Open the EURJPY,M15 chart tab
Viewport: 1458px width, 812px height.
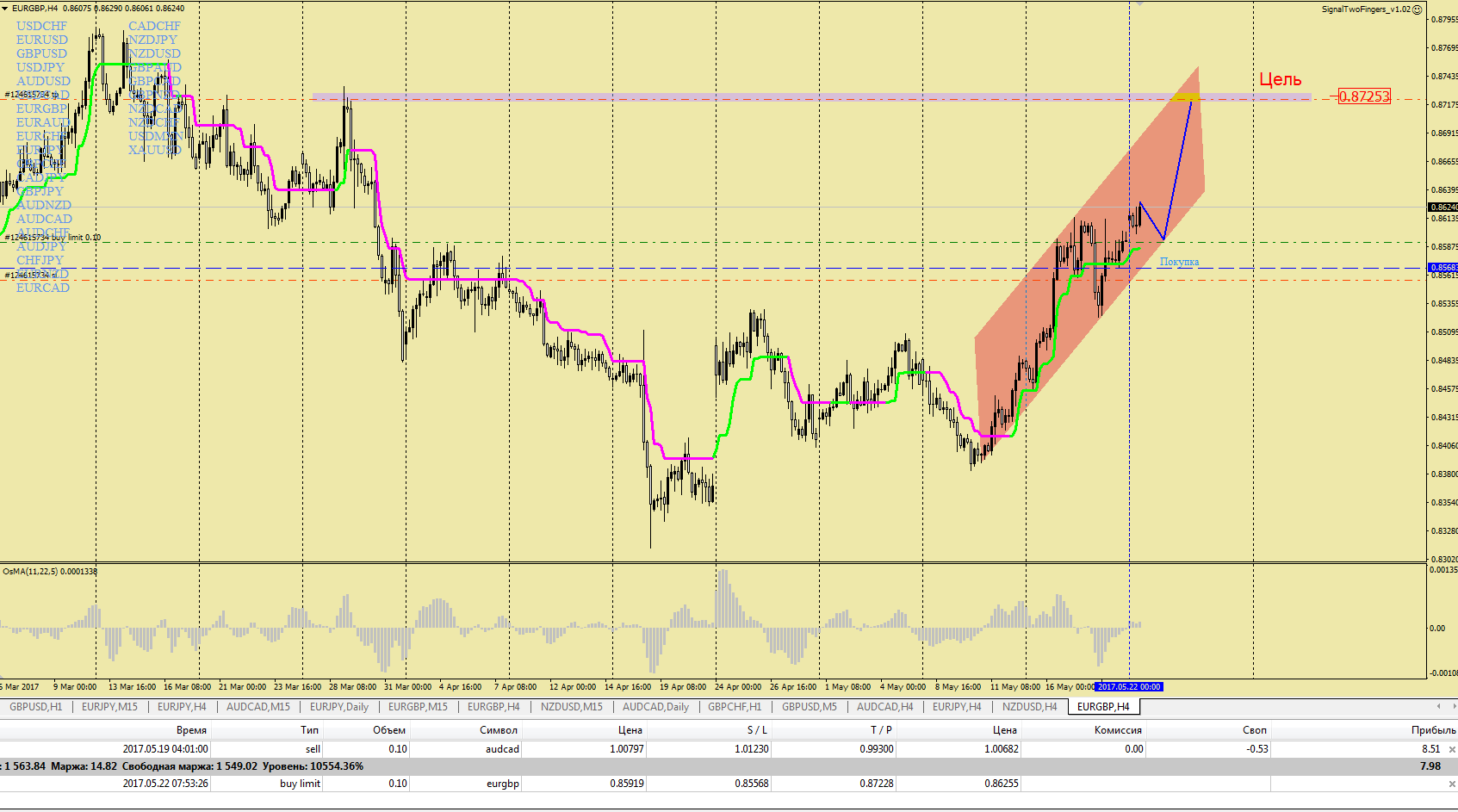click(x=109, y=707)
